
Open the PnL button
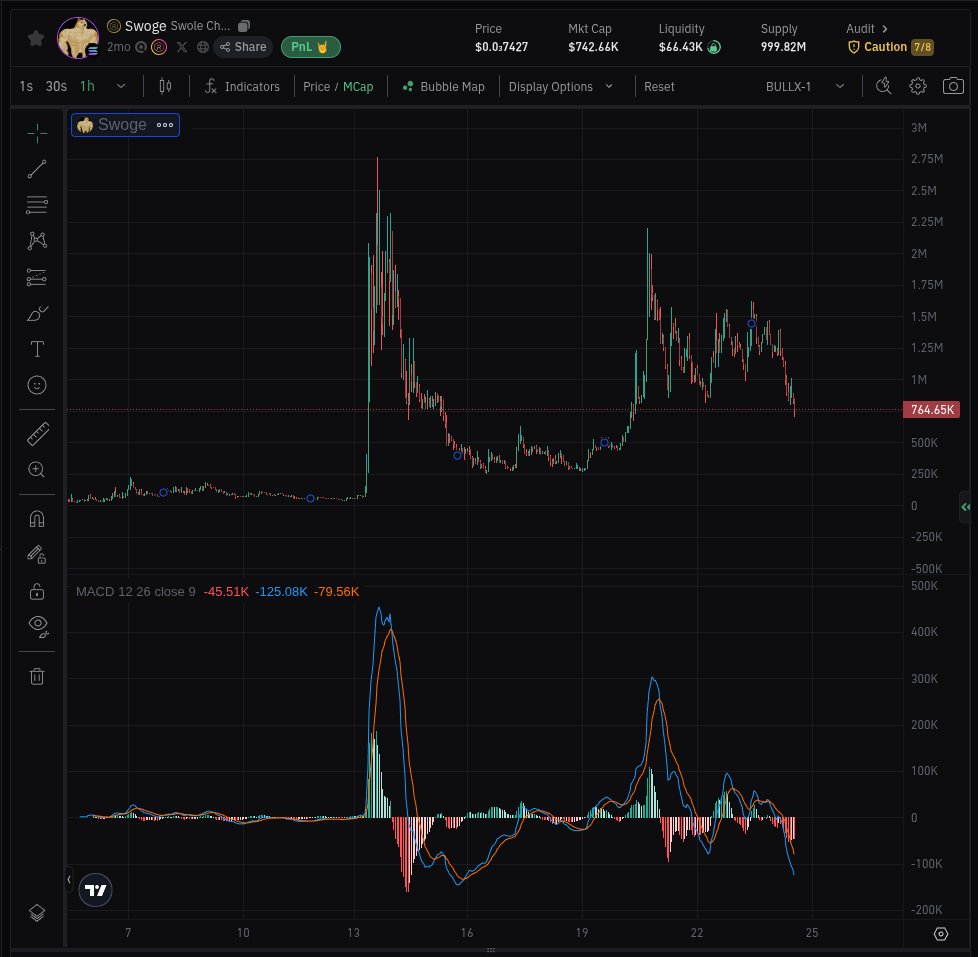click(x=311, y=47)
